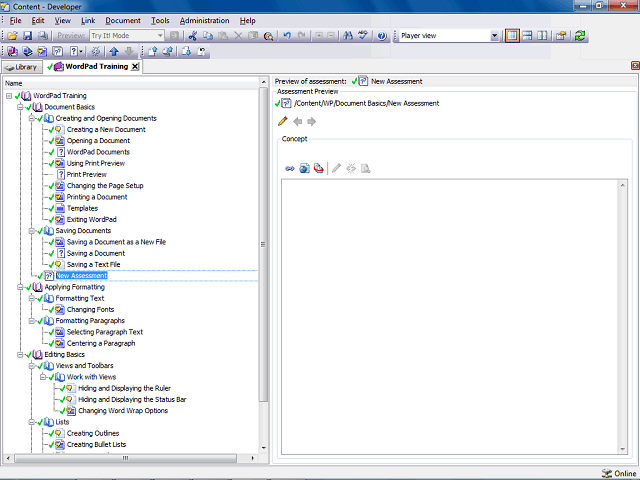The height and width of the screenshot is (480, 640).
Task: Toggle the horizontal split layout
Action: tap(527, 36)
